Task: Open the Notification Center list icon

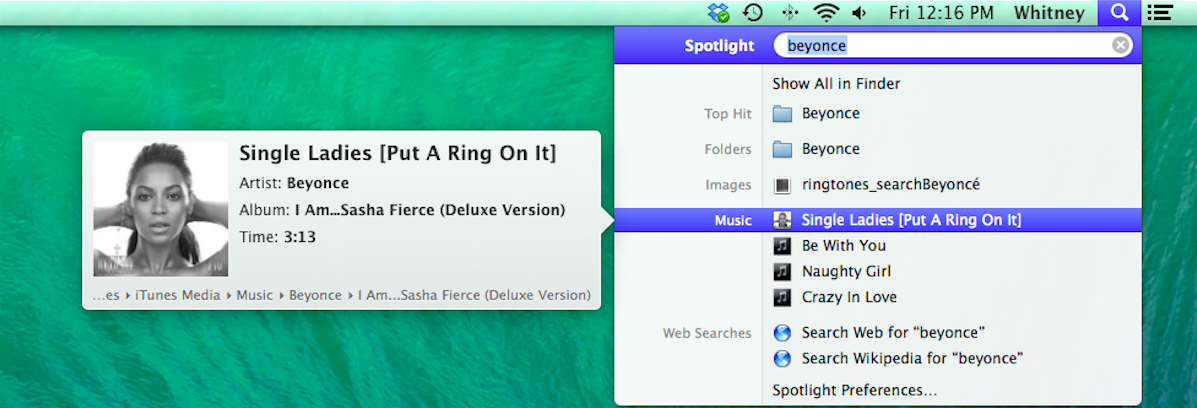Action: [x=1160, y=13]
